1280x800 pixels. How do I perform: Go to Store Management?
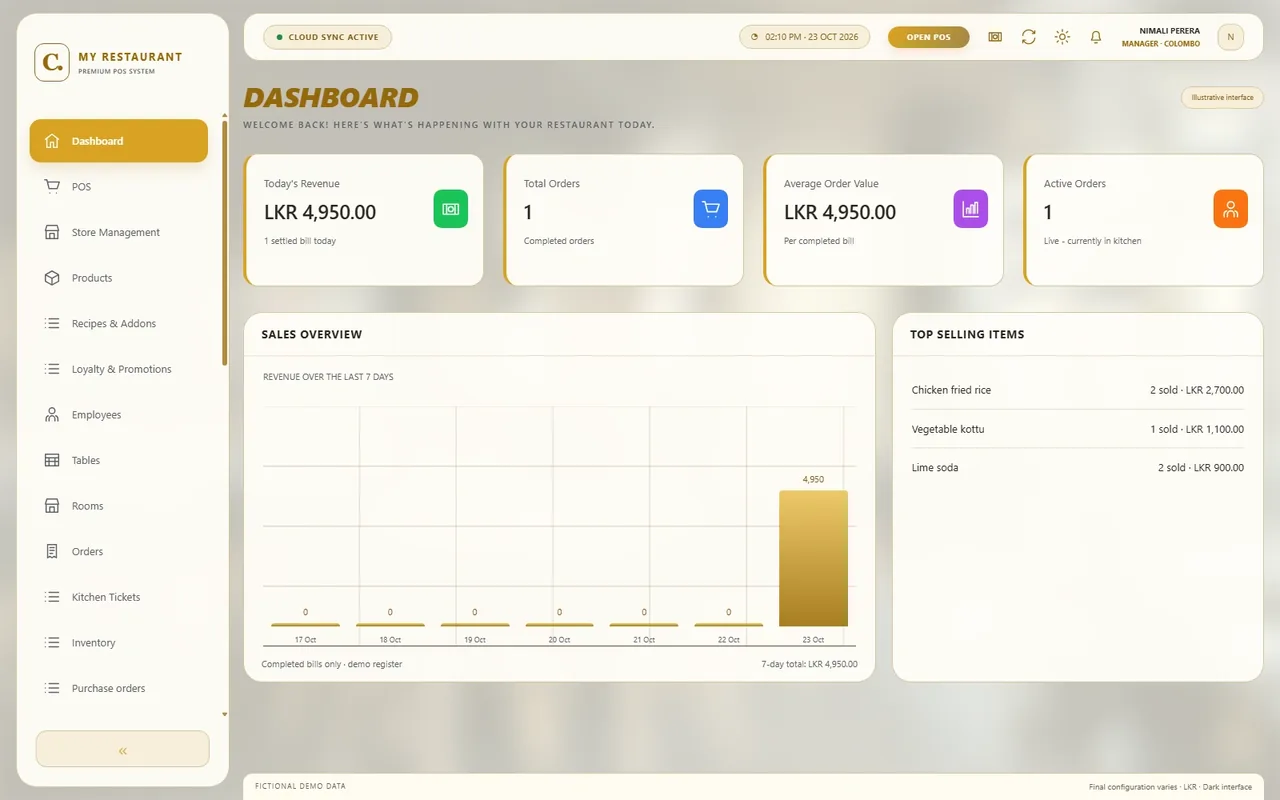pos(119,232)
